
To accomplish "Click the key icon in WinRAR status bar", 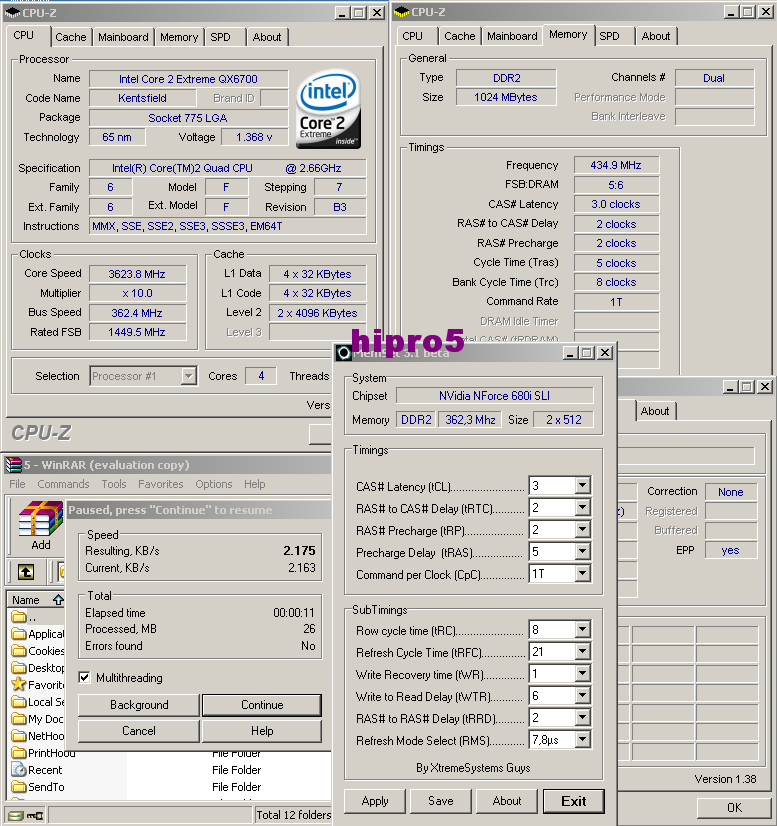I will click(35, 815).
